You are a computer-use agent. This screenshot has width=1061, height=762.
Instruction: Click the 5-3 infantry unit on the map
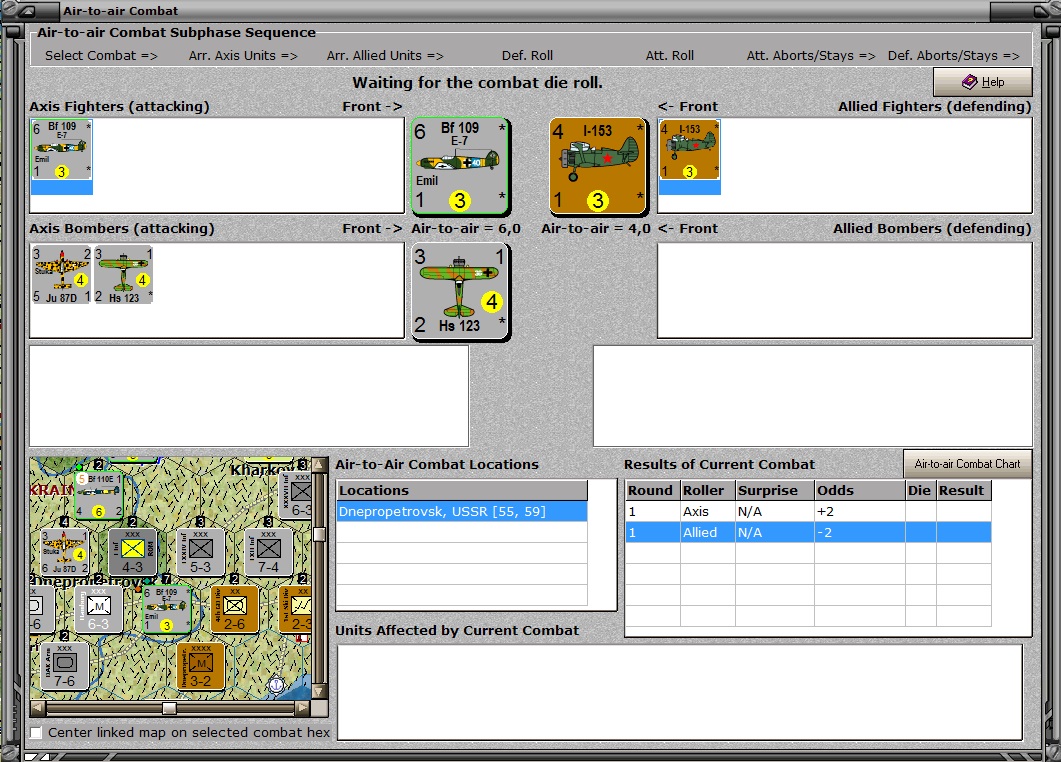[x=200, y=552]
